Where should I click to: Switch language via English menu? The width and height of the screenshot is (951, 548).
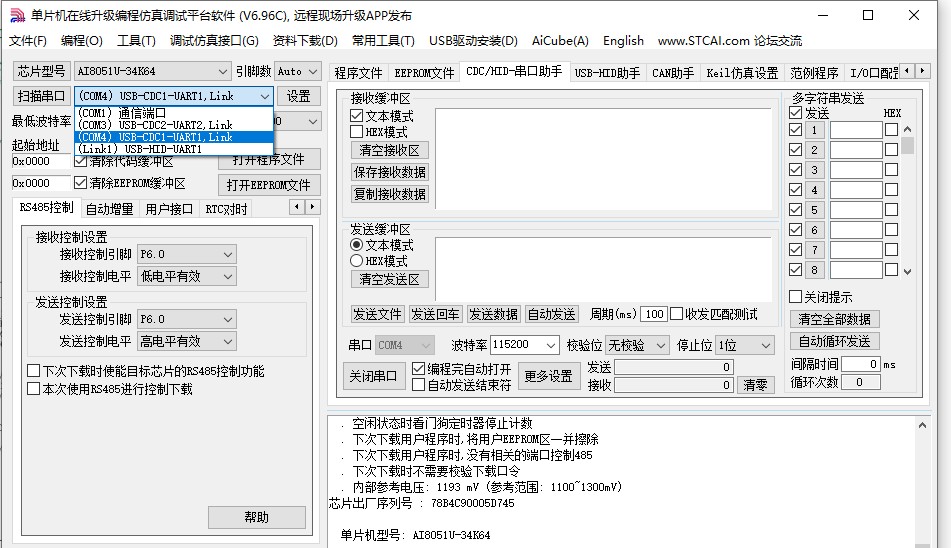click(x=623, y=41)
